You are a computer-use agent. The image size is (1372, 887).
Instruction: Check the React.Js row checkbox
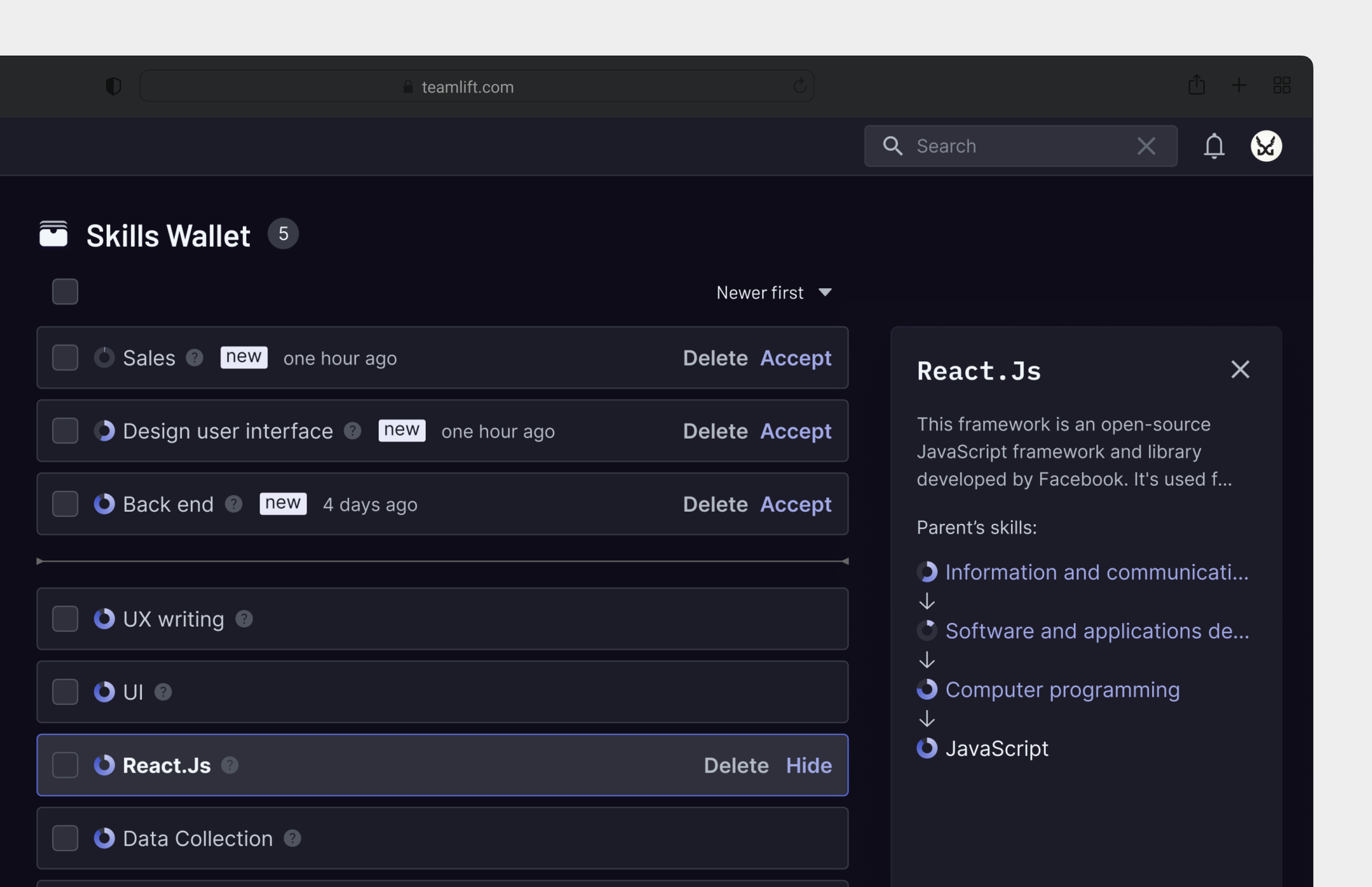[65, 765]
